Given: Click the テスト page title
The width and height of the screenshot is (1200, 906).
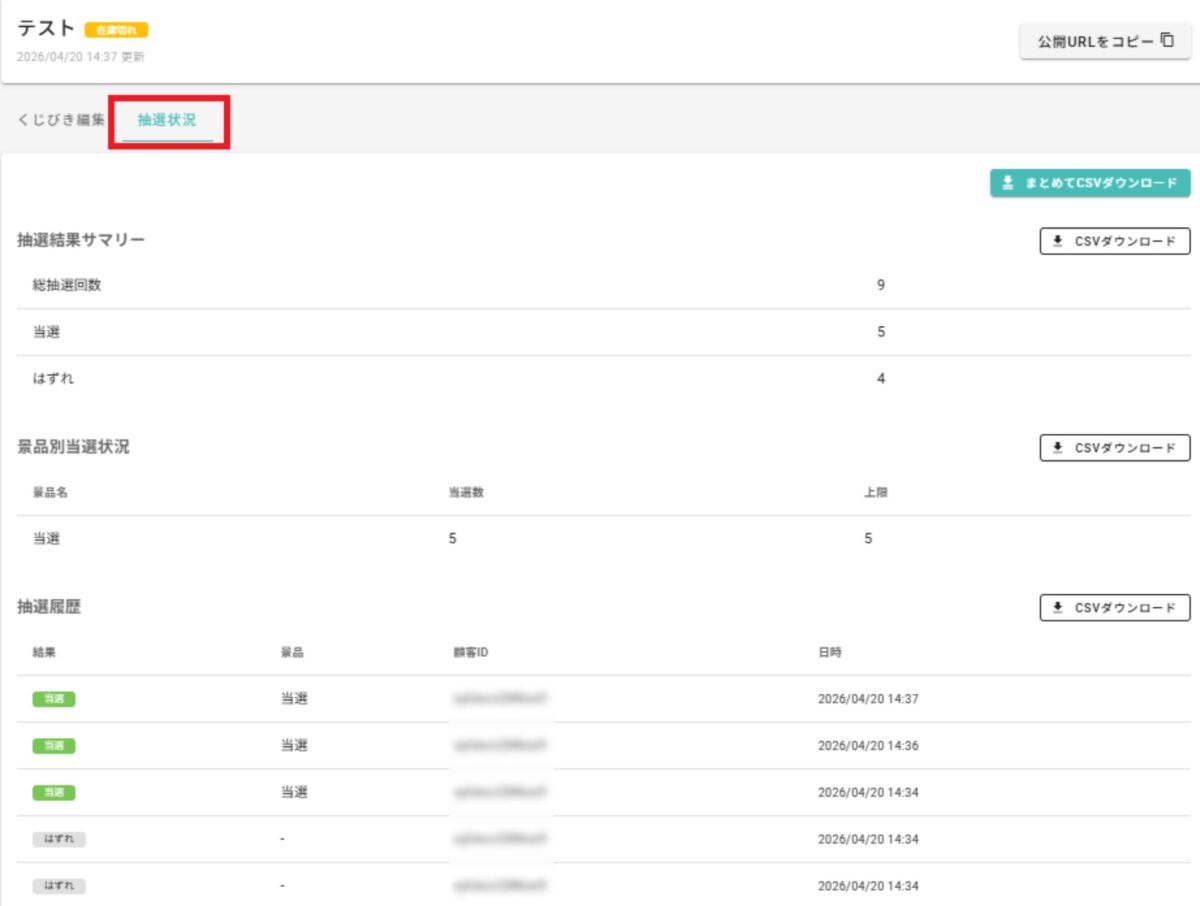Looking at the screenshot, I should point(46,28).
